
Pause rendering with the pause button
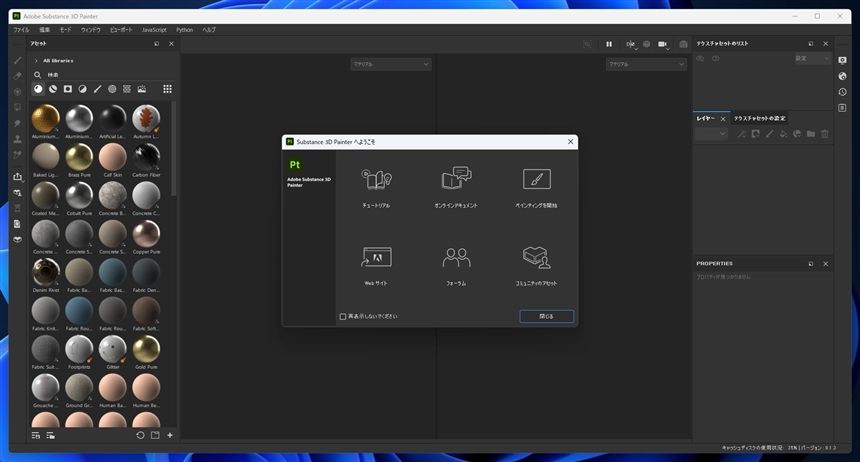pyautogui.click(x=609, y=44)
